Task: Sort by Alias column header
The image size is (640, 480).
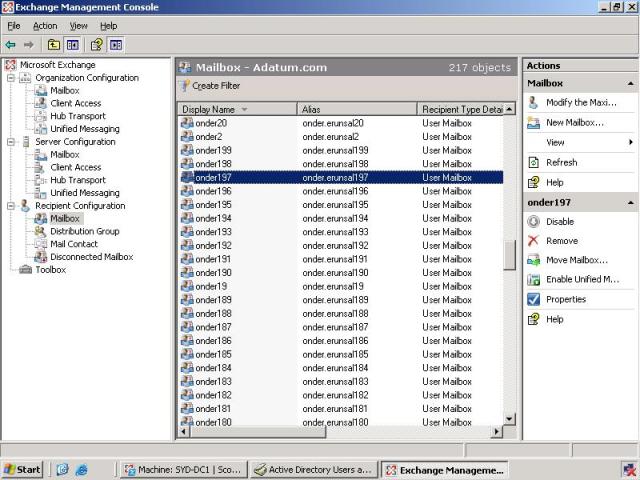Action: click(357, 109)
